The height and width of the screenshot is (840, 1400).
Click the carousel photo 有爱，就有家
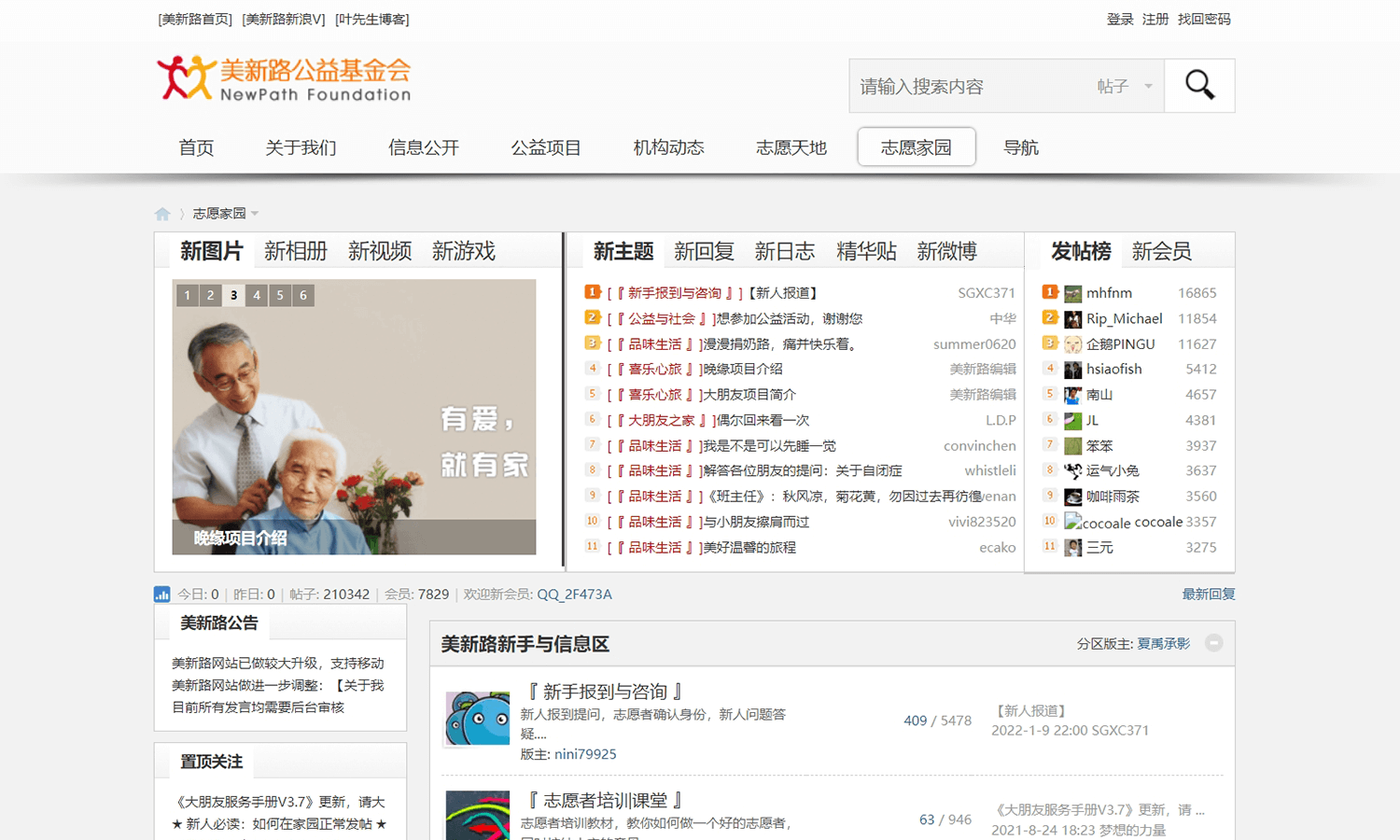[354, 416]
